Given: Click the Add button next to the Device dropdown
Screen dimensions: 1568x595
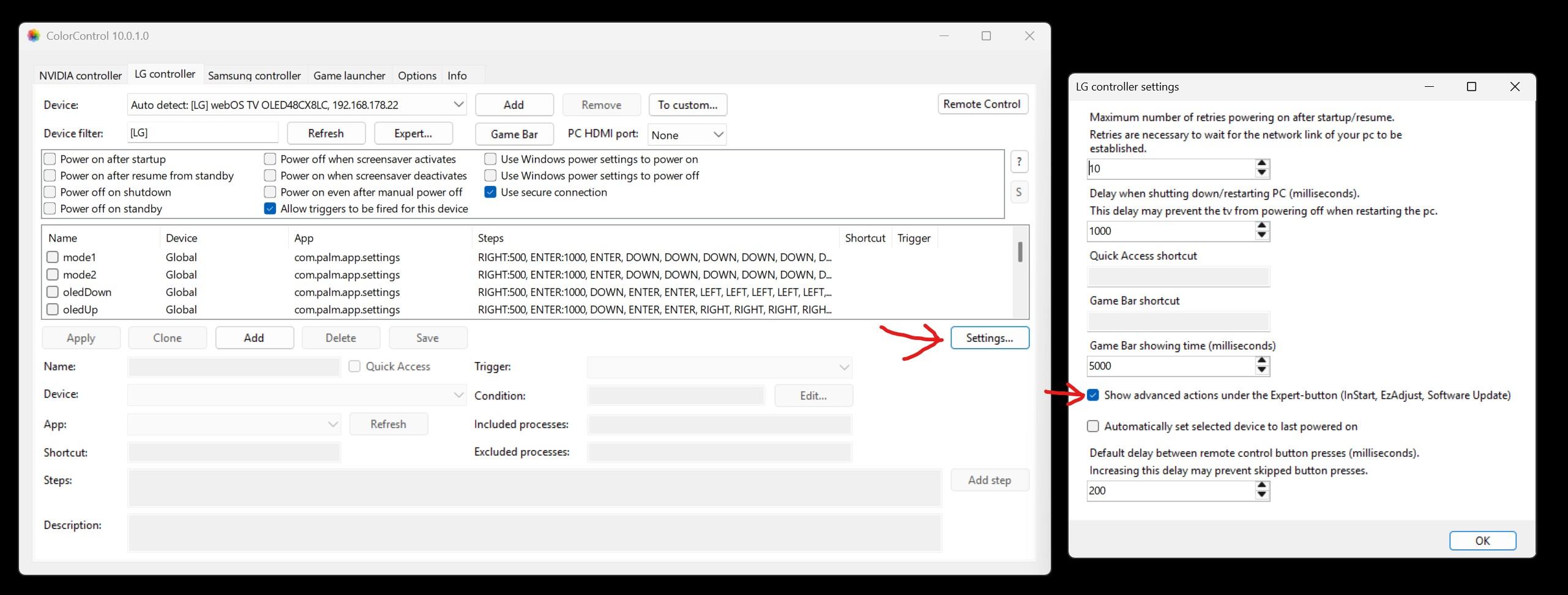Looking at the screenshot, I should point(514,105).
